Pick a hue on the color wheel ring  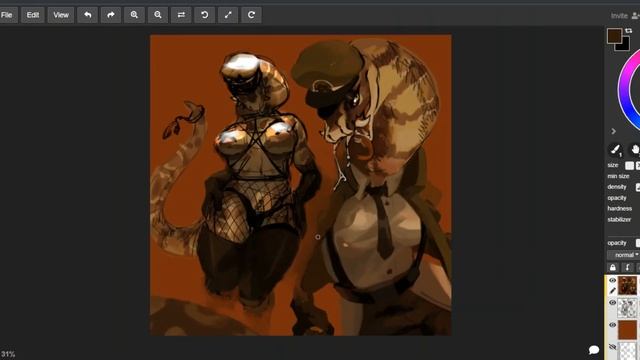click(x=624, y=88)
